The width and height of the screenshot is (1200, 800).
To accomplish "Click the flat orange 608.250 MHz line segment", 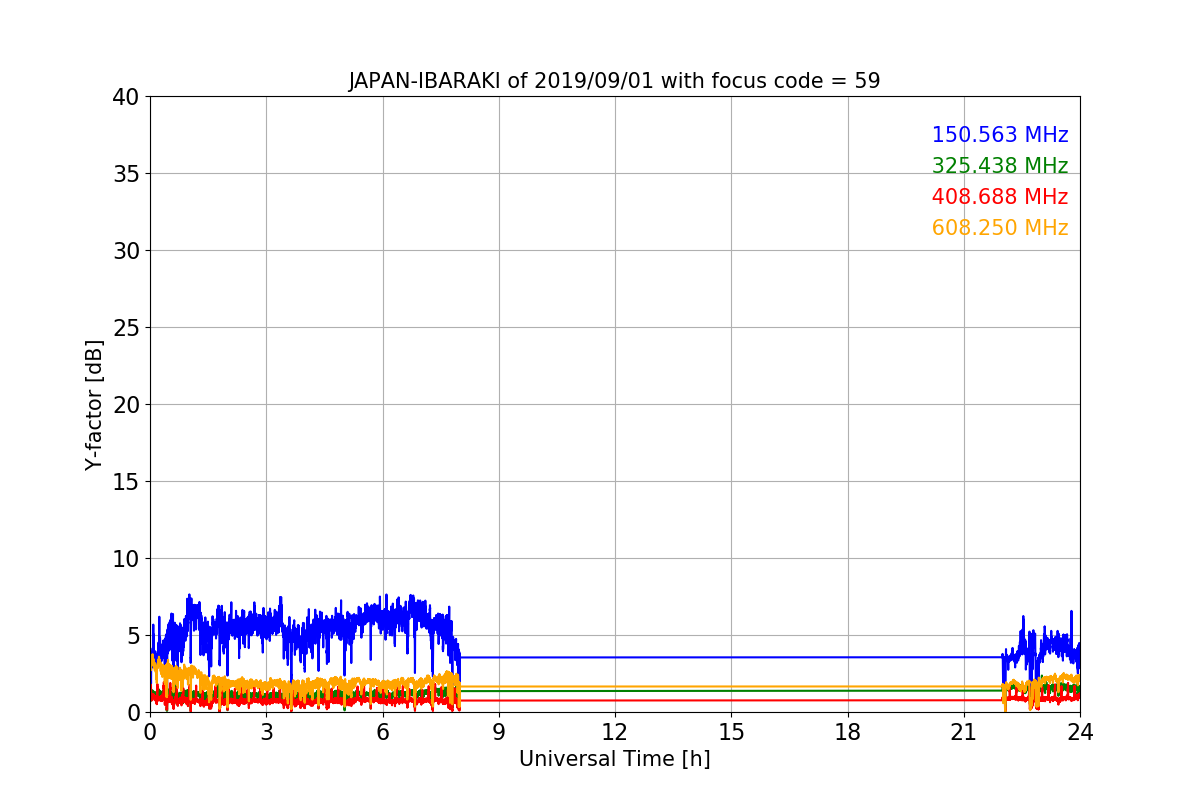I will (731, 686).
